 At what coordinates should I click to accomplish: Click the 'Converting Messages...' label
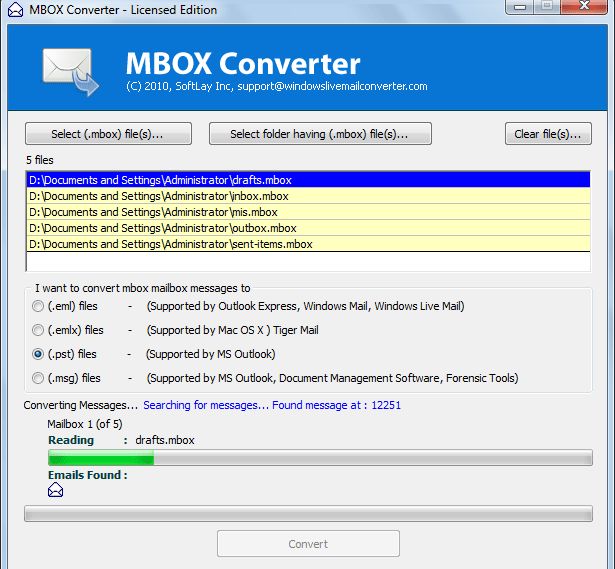81,405
